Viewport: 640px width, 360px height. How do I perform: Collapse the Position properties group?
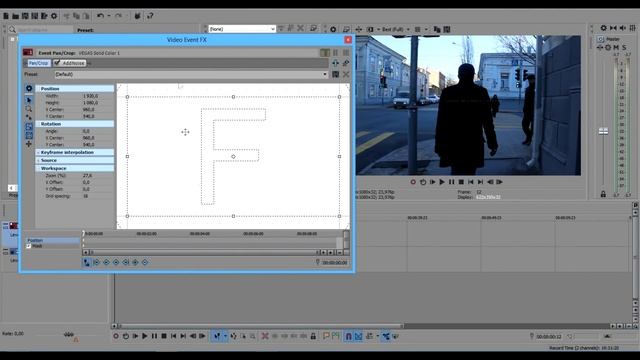pos(39,89)
